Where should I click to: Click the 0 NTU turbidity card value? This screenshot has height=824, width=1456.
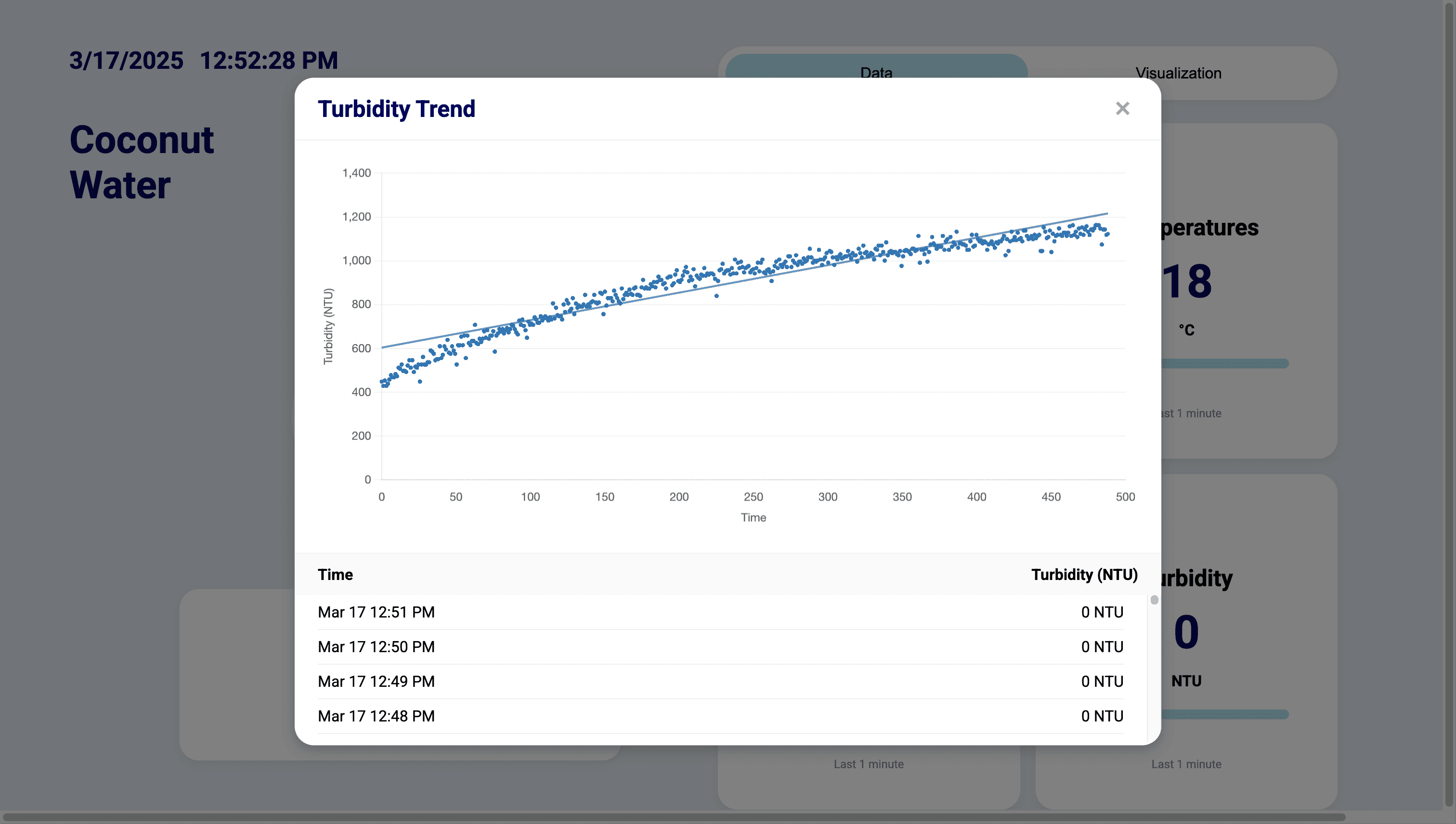coord(1186,632)
